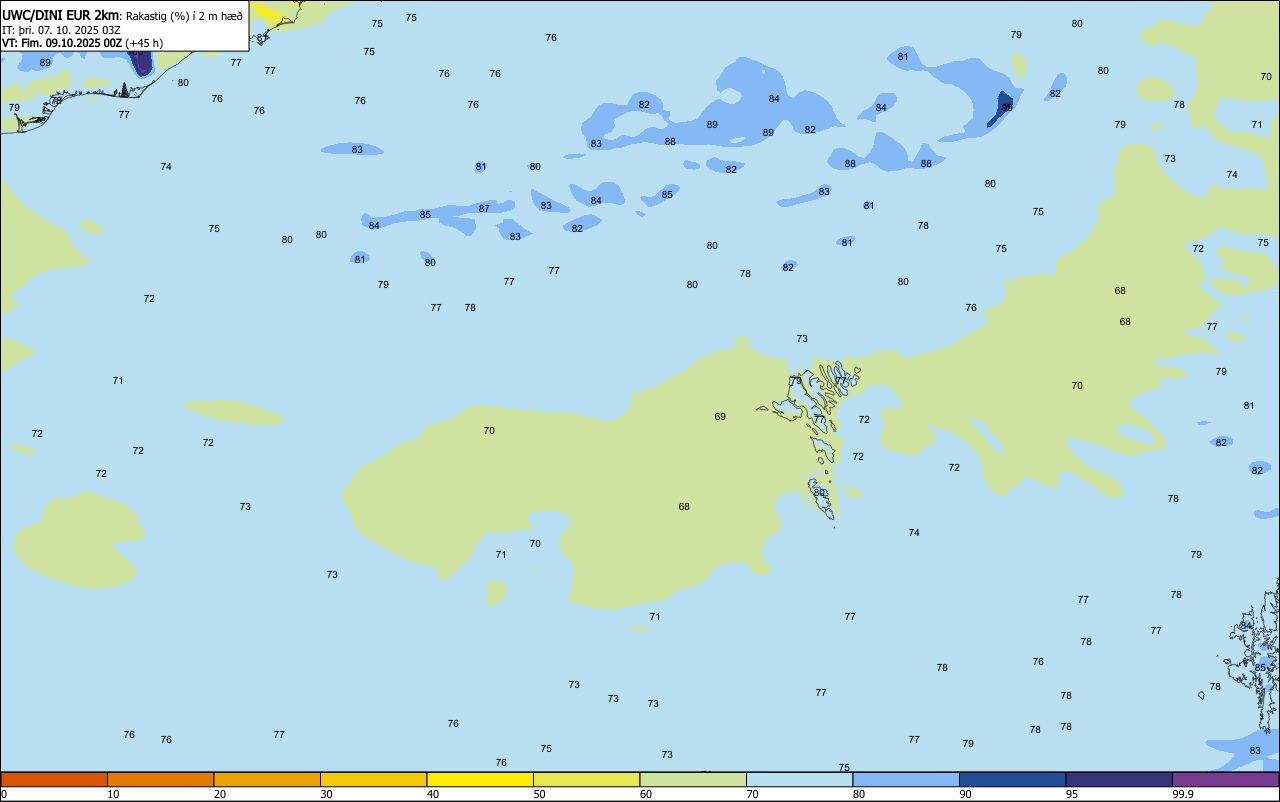Image resolution: width=1280 pixels, height=802 pixels.
Task: Click the 98 humidity value in dark blue patch
Action: [1007, 107]
